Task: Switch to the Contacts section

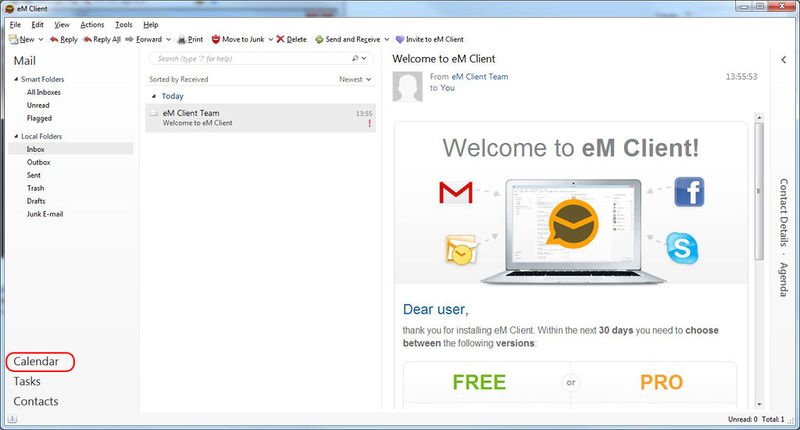Action: click(36, 401)
